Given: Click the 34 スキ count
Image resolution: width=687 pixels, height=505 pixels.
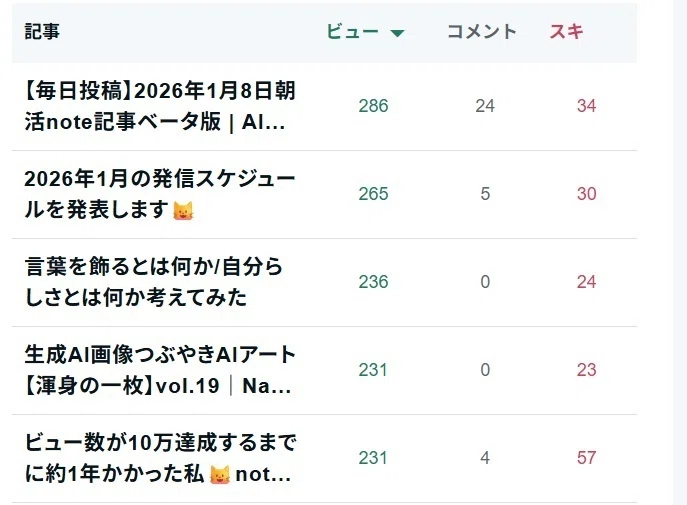Looking at the screenshot, I should tap(586, 106).
